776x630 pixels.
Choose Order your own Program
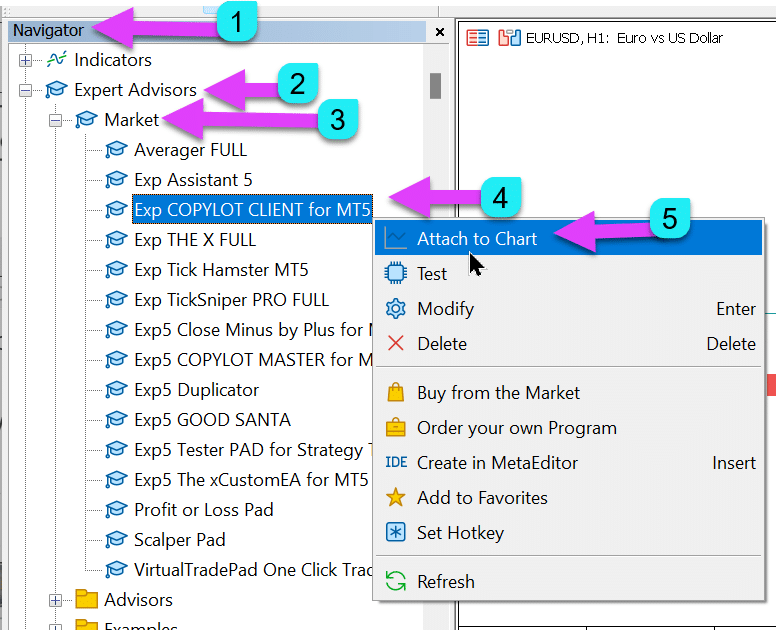tap(516, 428)
